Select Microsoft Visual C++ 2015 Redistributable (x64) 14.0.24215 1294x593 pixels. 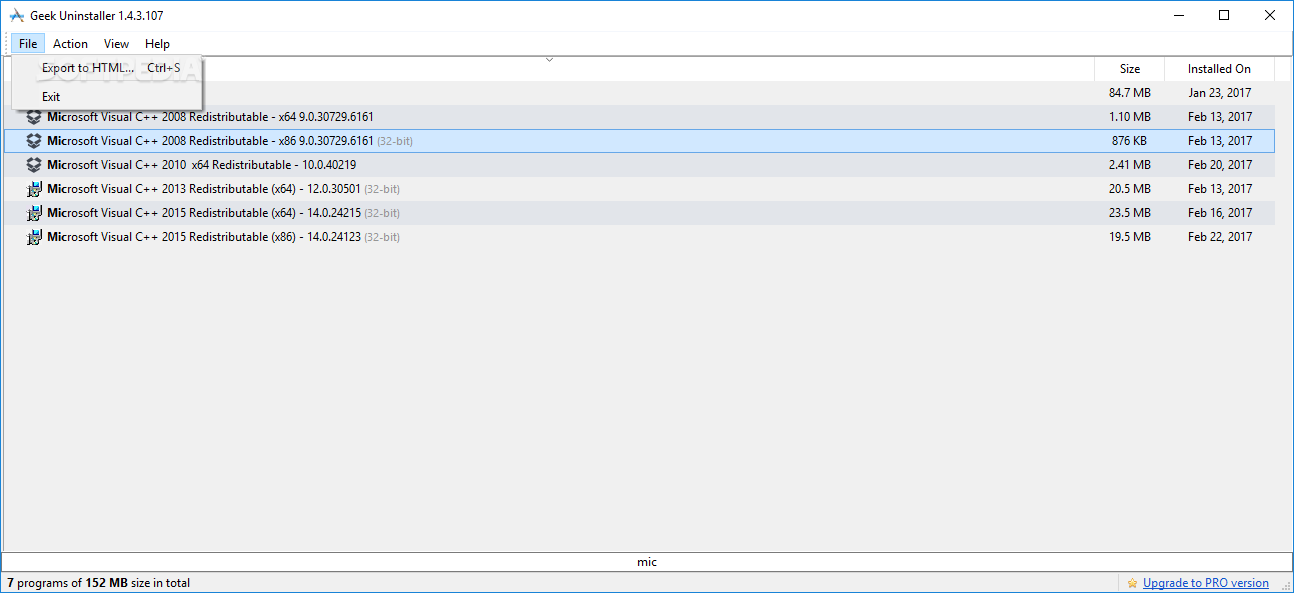(639, 213)
